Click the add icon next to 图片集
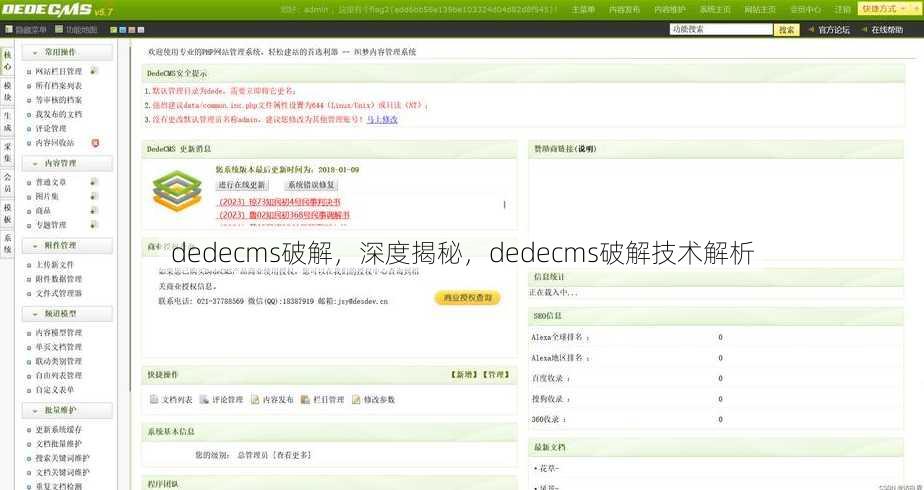 94,196
